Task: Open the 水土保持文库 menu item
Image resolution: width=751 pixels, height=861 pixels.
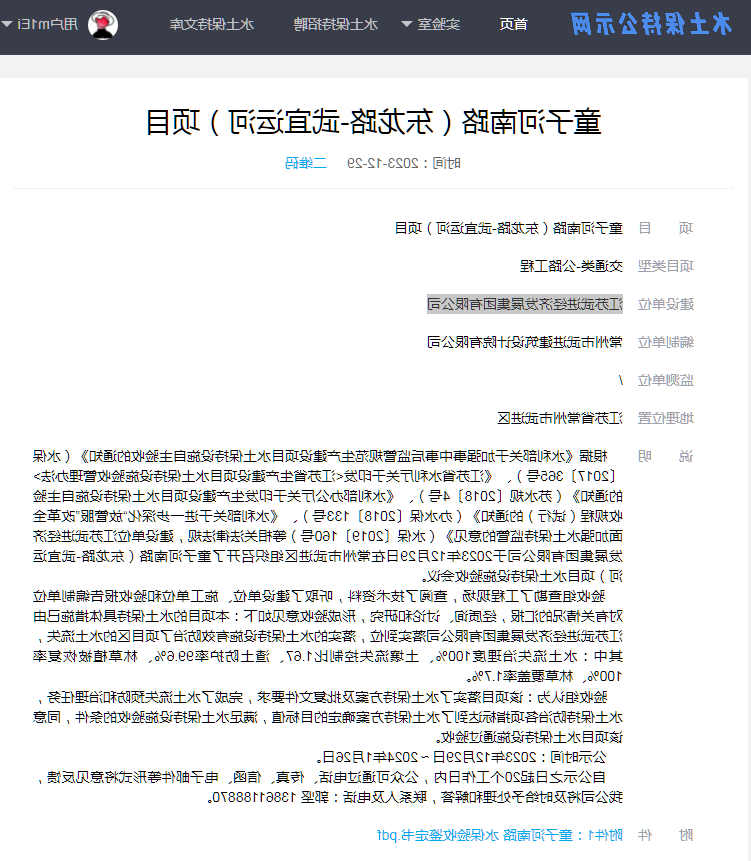Action: 211,25
